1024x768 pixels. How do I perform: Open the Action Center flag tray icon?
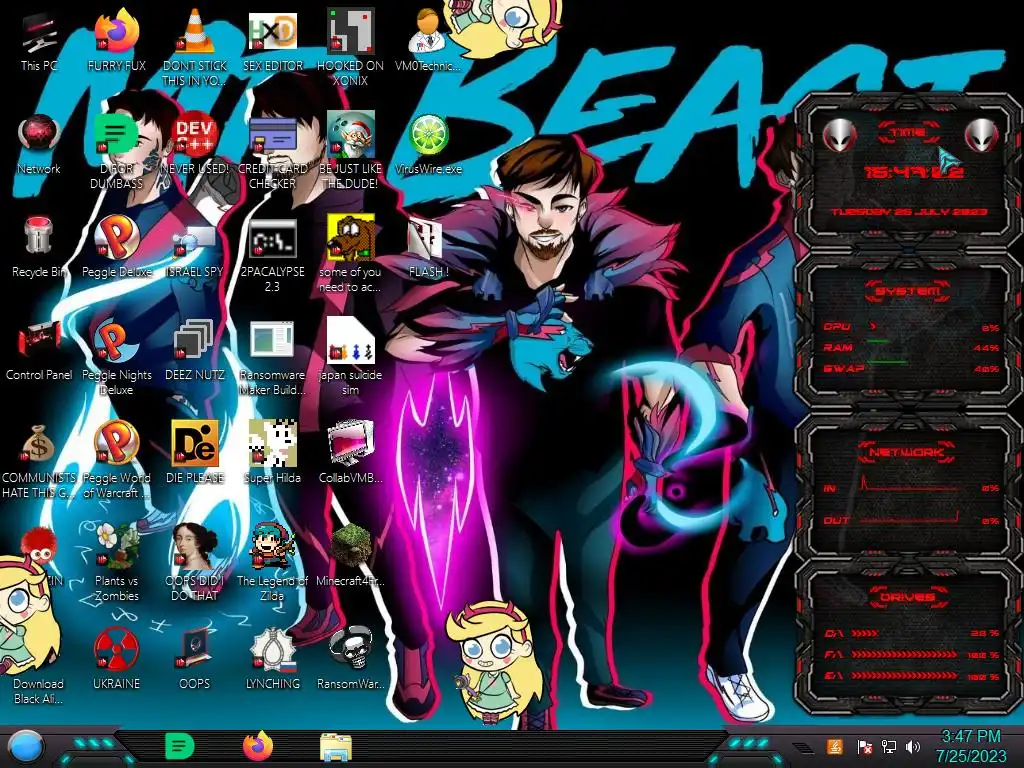864,747
